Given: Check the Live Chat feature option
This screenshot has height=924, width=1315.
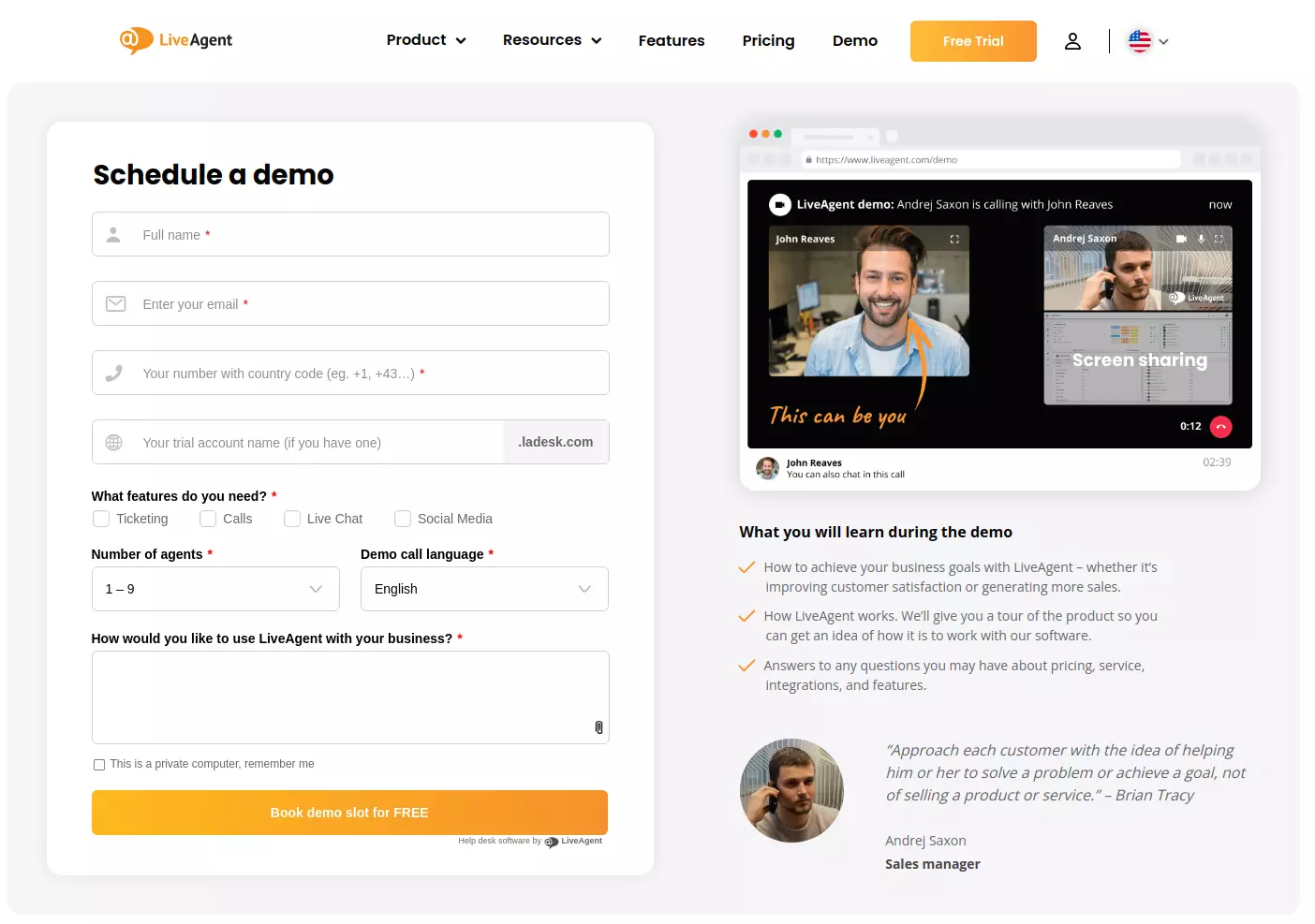Looking at the screenshot, I should coord(292,518).
